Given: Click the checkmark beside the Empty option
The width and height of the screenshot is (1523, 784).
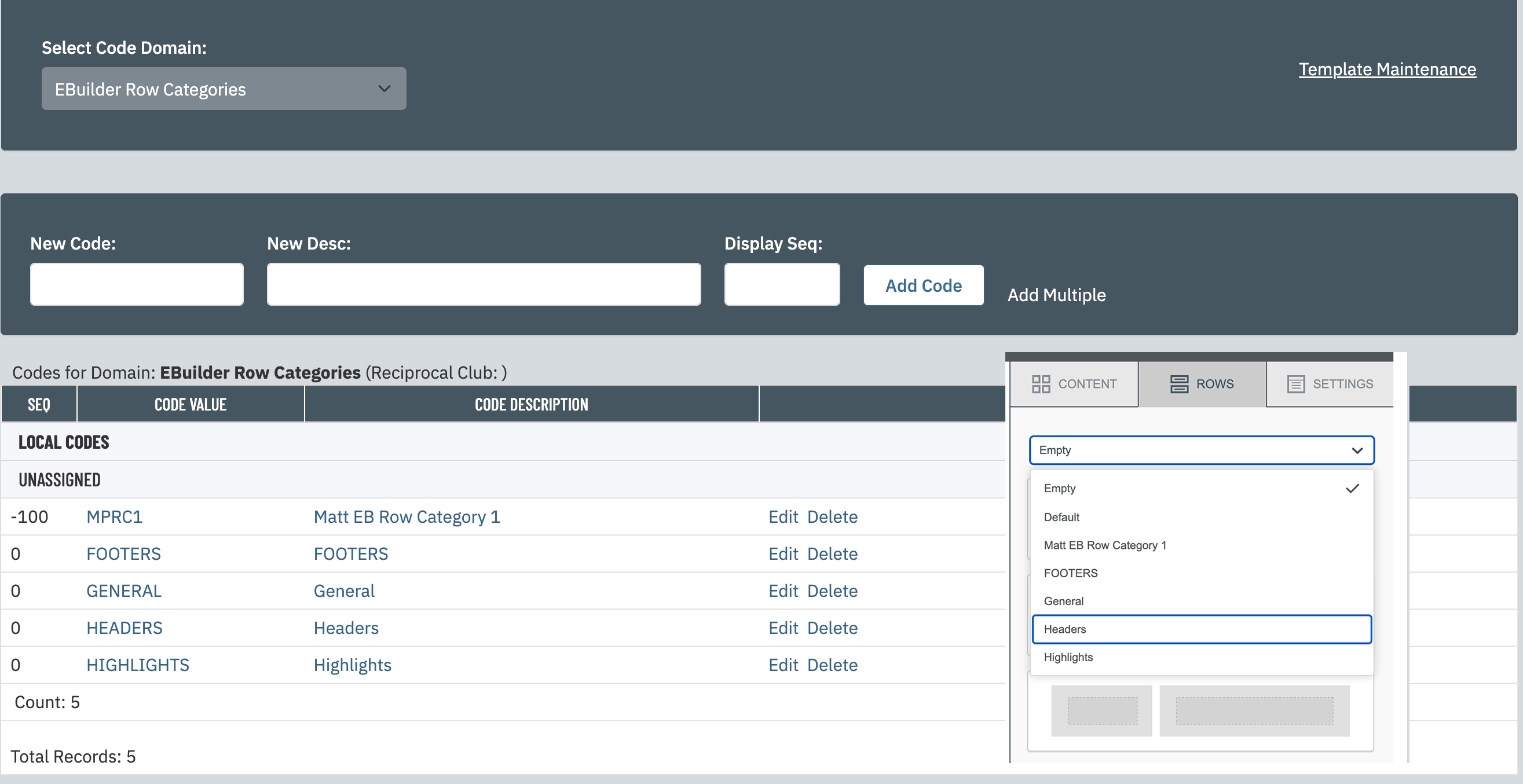Looking at the screenshot, I should click(1352, 488).
